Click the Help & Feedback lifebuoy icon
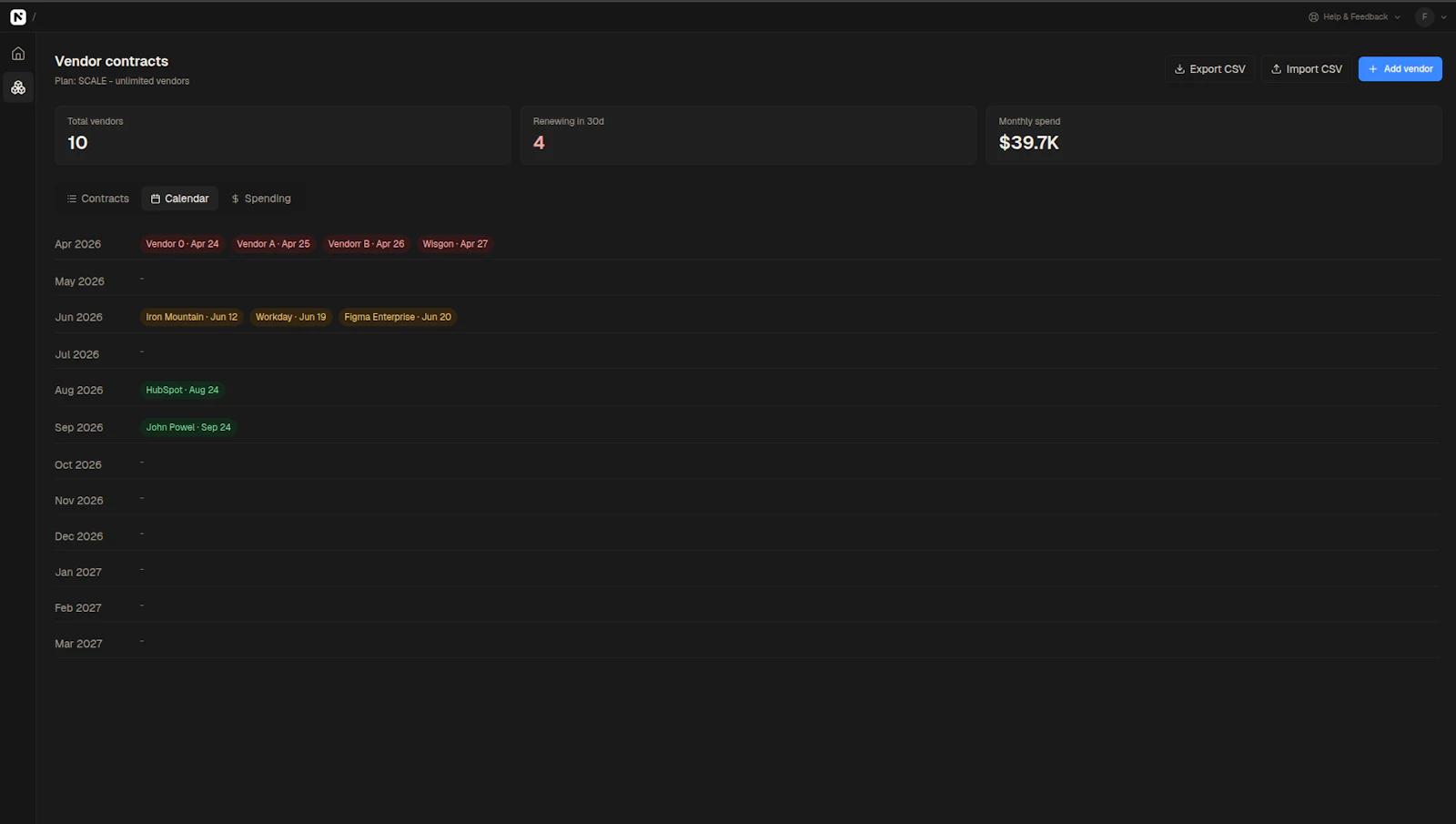The image size is (1456, 824). point(1313,16)
